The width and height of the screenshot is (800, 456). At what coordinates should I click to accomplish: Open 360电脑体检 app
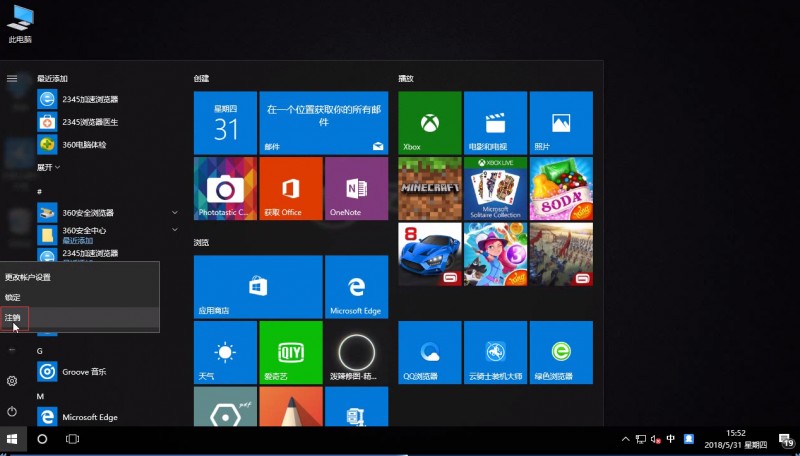[x=72, y=144]
